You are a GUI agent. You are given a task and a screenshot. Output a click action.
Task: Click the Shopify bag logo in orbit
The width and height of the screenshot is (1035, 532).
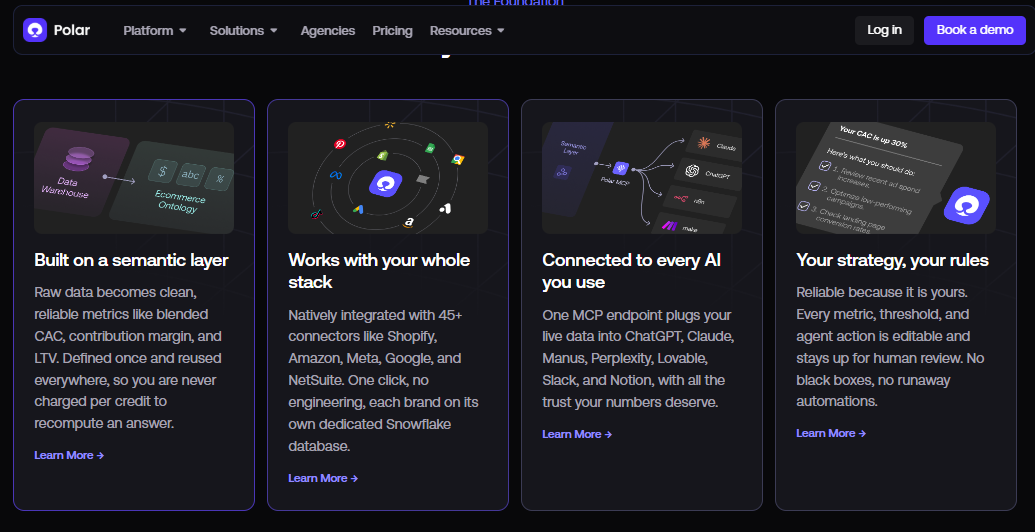381,155
